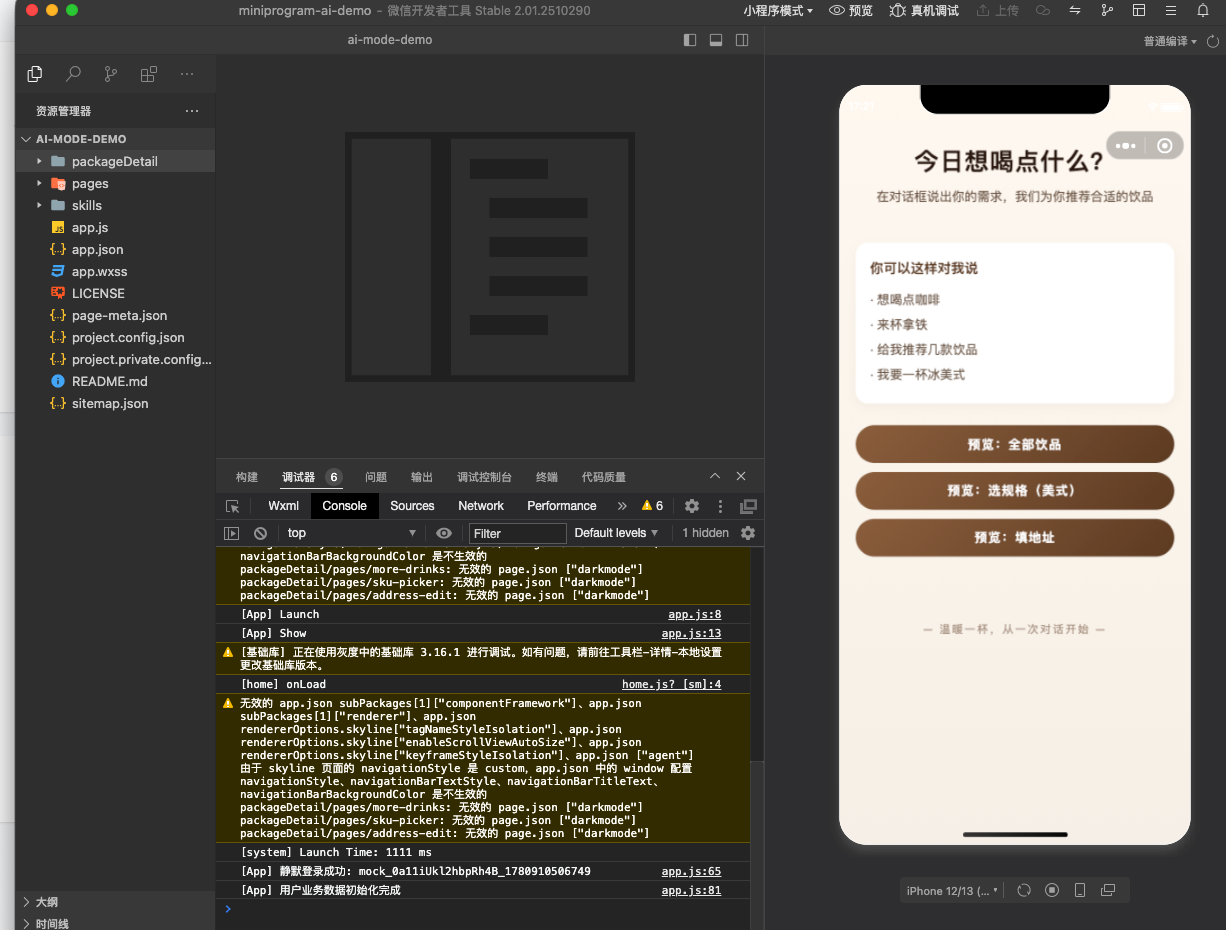
Task: Click the 预览 preview eye button
Action: pos(852,10)
